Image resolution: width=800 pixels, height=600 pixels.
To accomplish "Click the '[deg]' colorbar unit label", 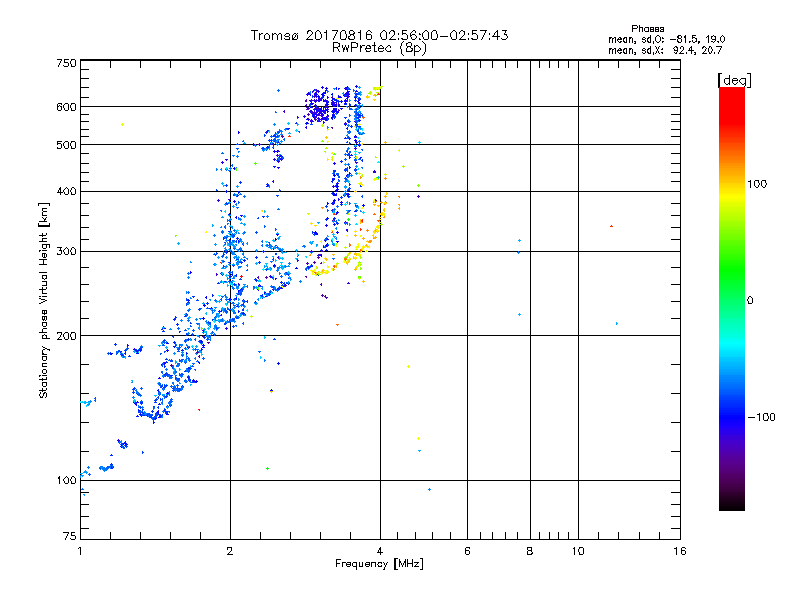I will 734,80.
